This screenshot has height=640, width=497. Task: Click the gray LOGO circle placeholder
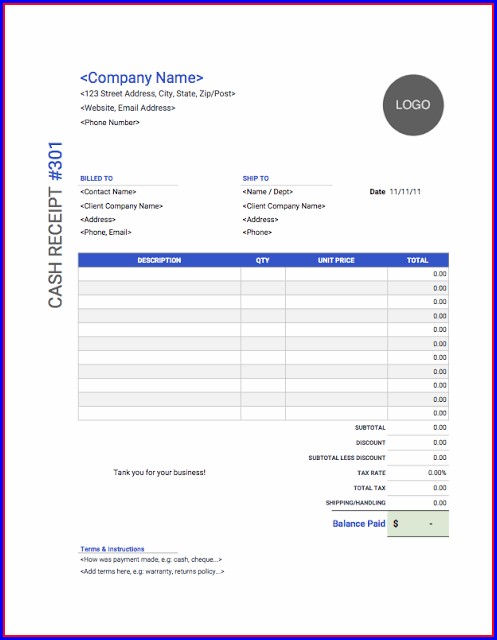(x=413, y=105)
